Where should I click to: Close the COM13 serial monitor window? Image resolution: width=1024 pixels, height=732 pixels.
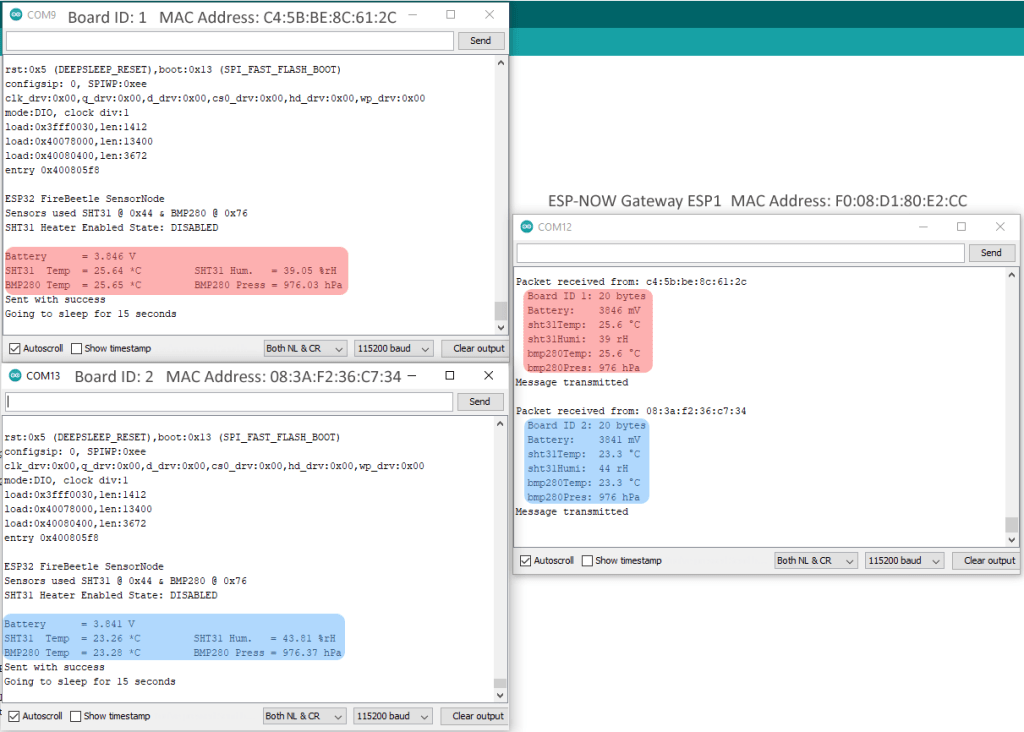click(488, 376)
